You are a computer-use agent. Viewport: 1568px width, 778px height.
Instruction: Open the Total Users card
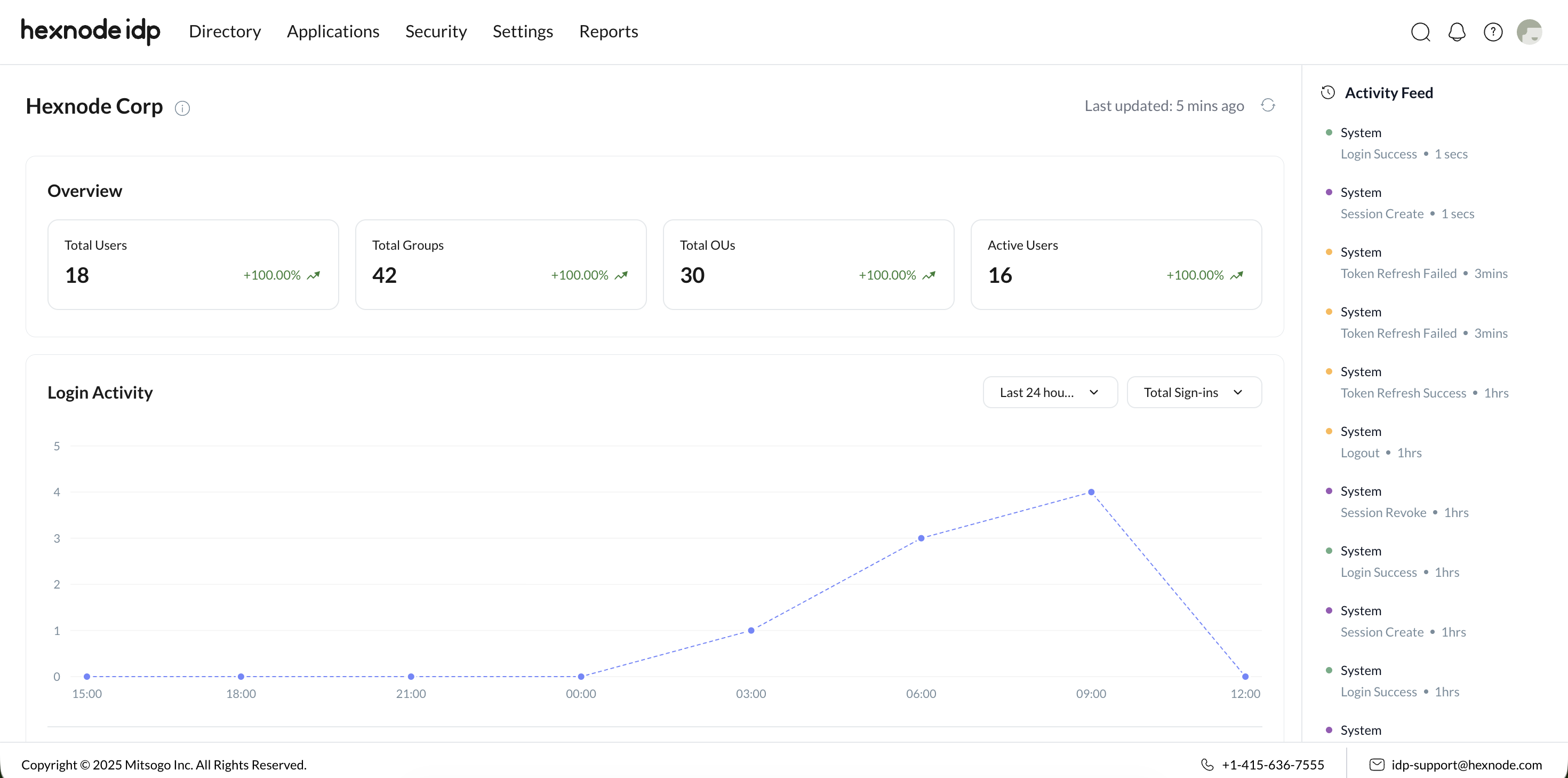[x=193, y=265]
